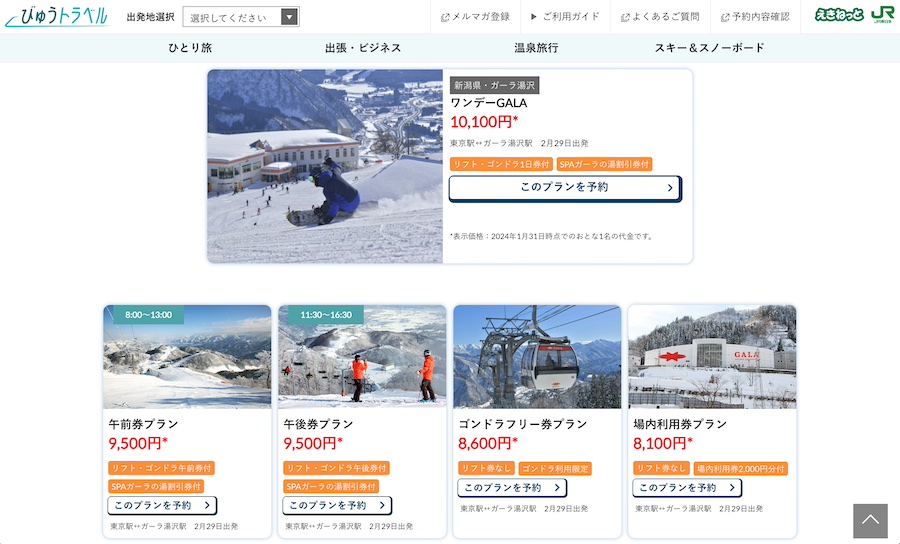The image size is (900, 544).
Task: Click the びゅうトラベル logo
Action: click(57, 17)
